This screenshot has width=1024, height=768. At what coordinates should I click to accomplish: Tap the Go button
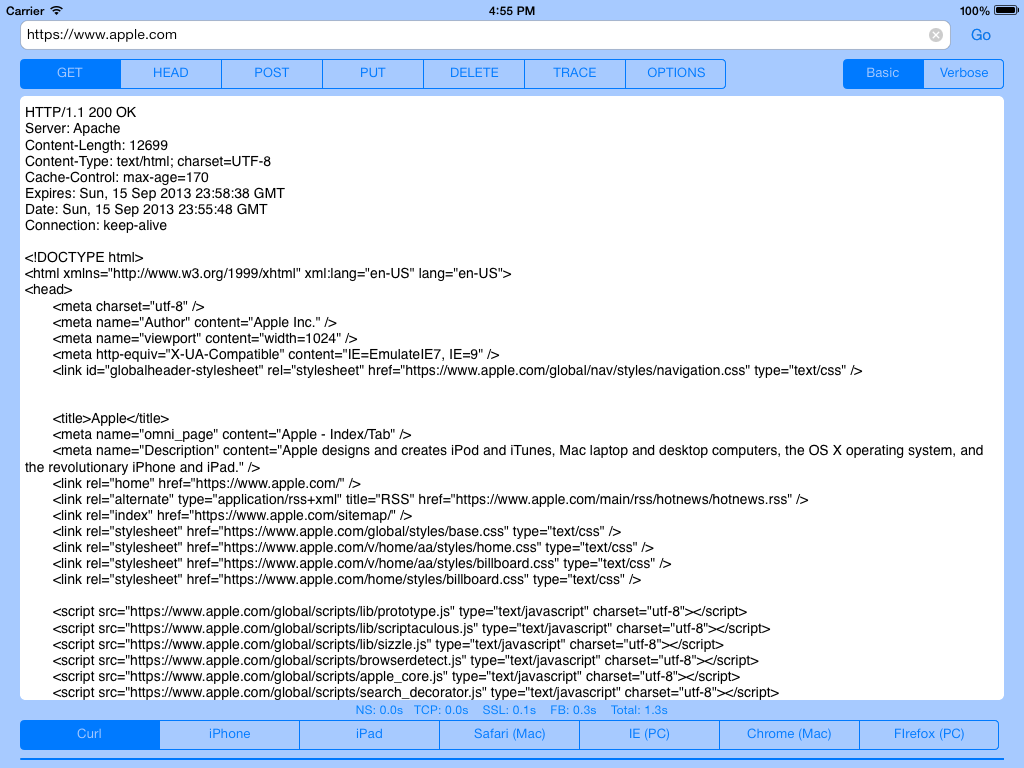(980, 35)
